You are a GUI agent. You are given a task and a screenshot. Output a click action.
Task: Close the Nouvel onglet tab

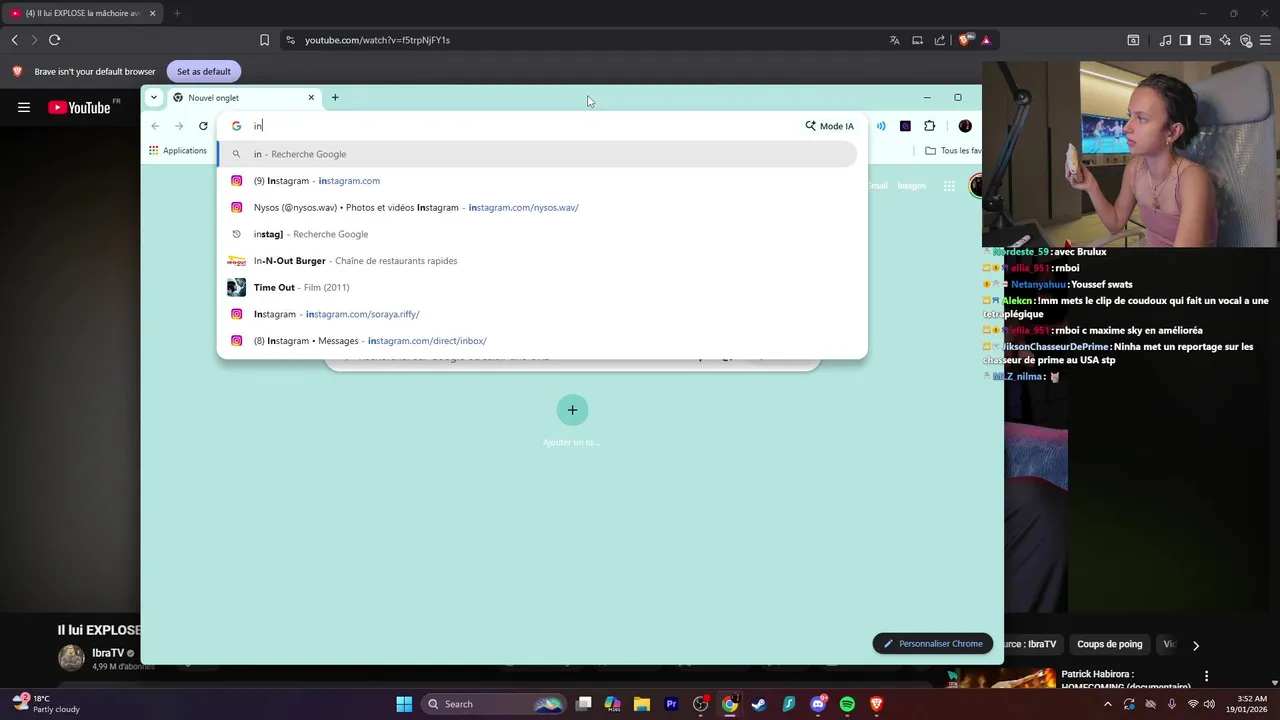311,97
